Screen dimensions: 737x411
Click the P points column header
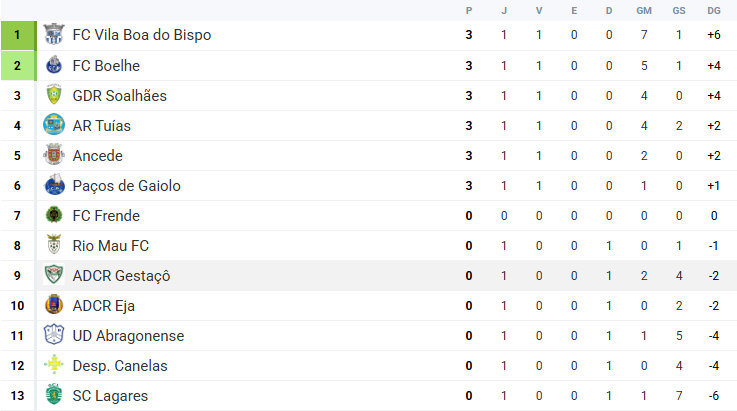pos(469,11)
